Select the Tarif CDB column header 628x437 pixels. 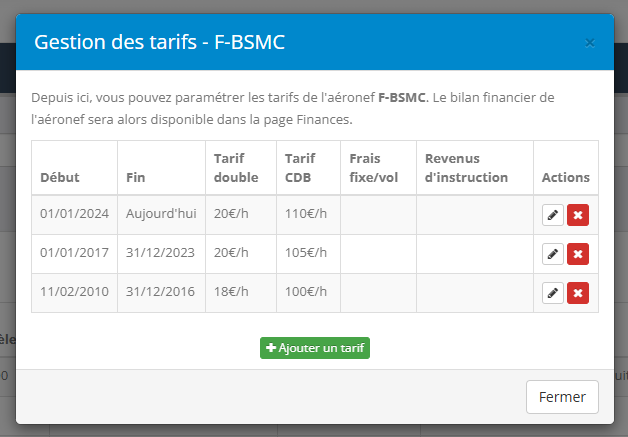300,168
